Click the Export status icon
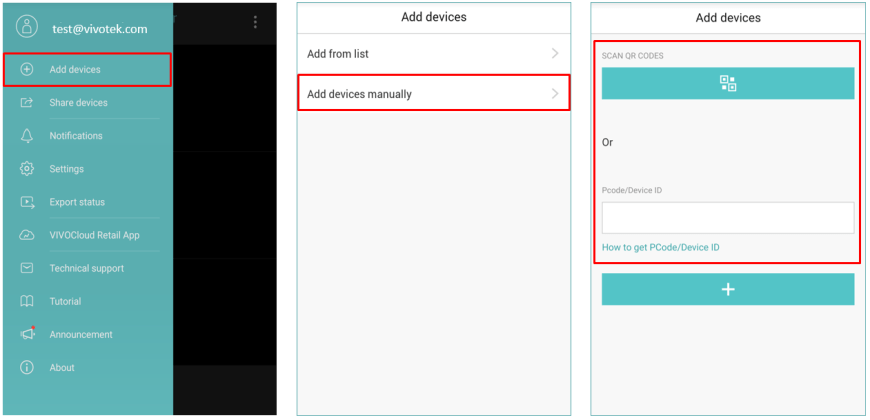 (x=27, y=202)
